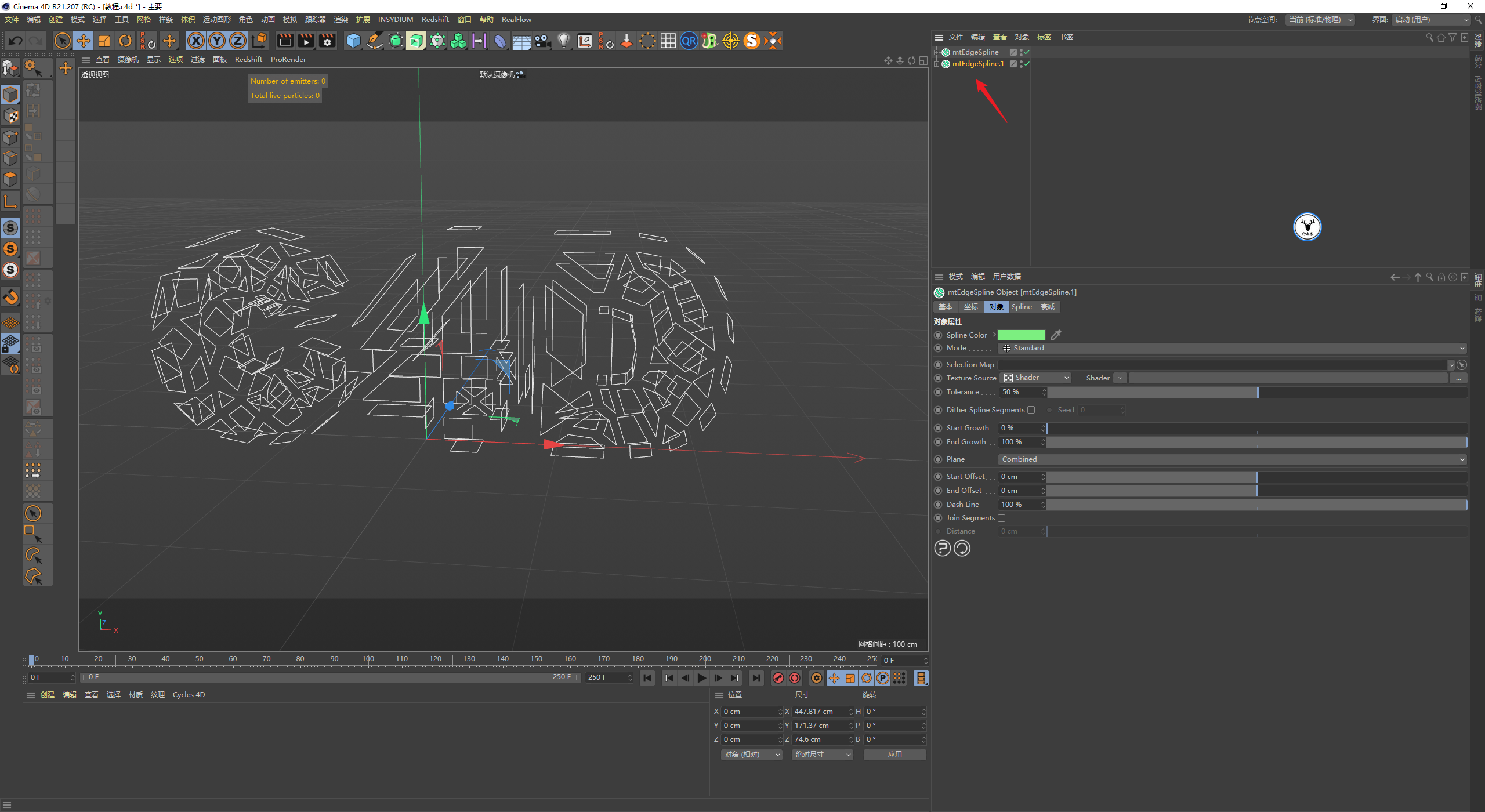Open Texture Source Shader dropdown

[x=1036, y=378]
